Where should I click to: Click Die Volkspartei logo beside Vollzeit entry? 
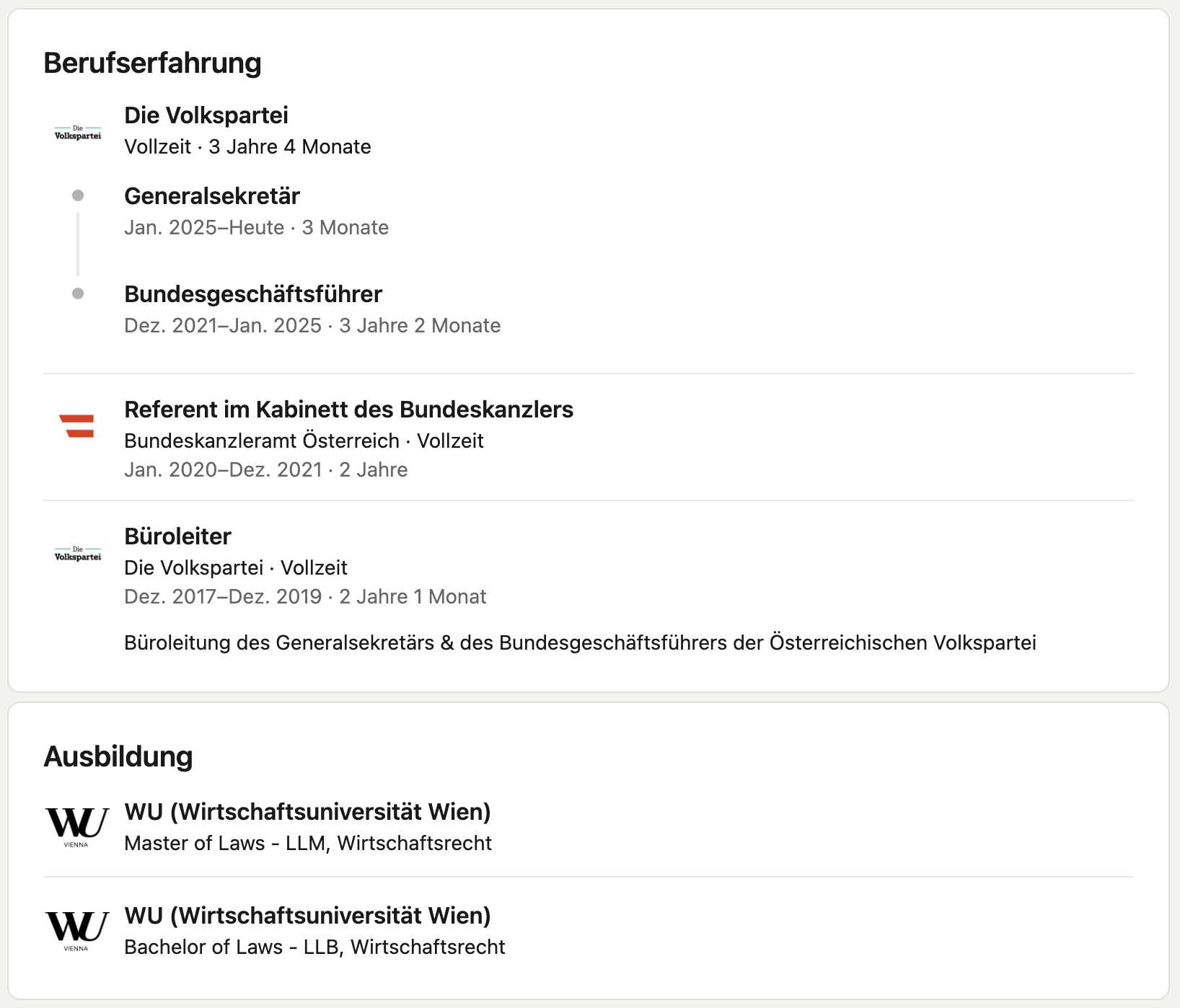pos(78,133)
